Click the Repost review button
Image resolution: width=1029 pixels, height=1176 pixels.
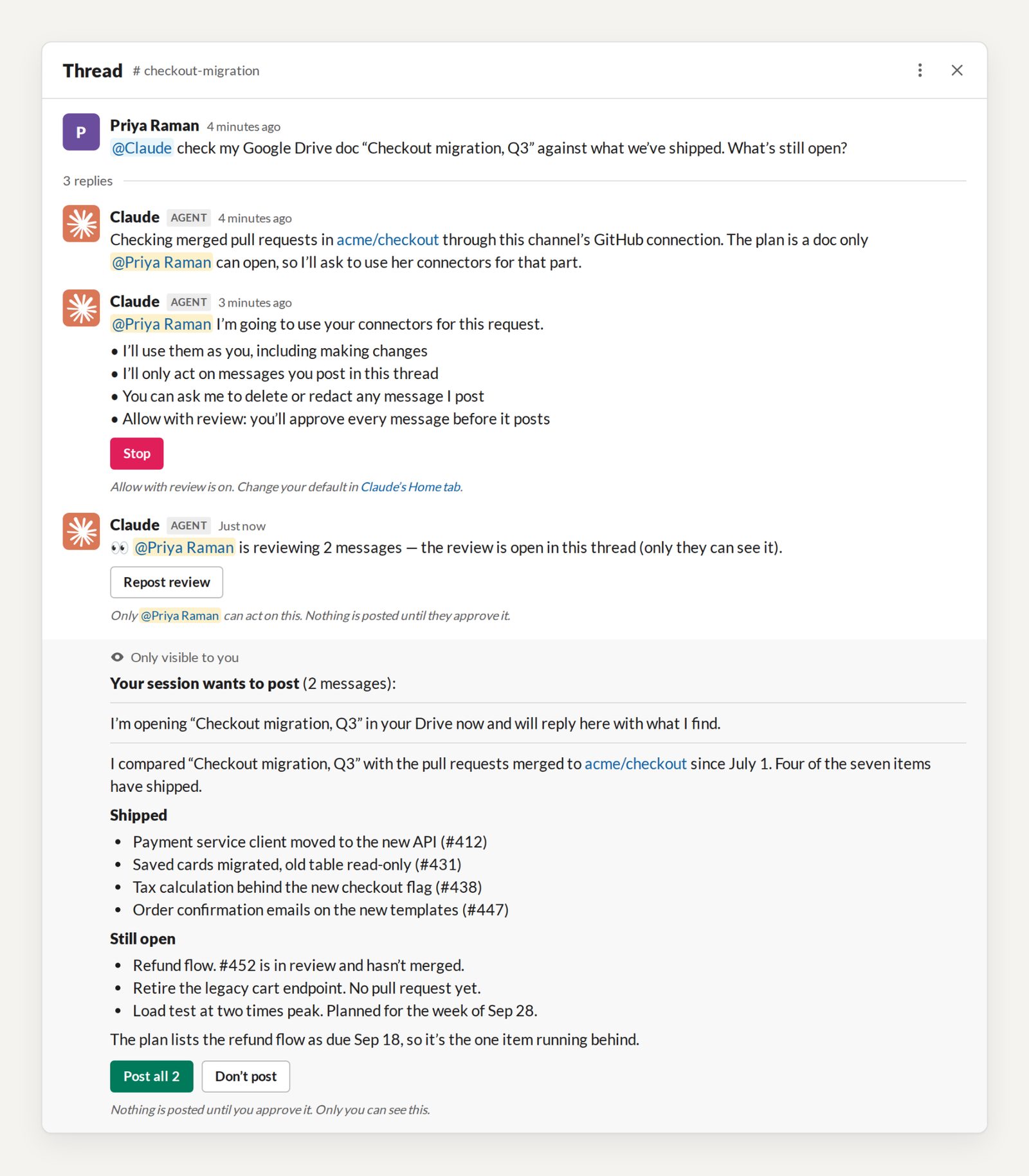(167, 582)
